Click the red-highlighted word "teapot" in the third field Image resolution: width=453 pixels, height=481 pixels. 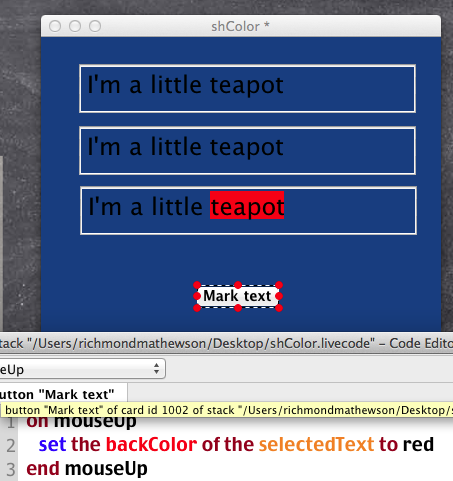pyautogui.click(x=247, y=206)
